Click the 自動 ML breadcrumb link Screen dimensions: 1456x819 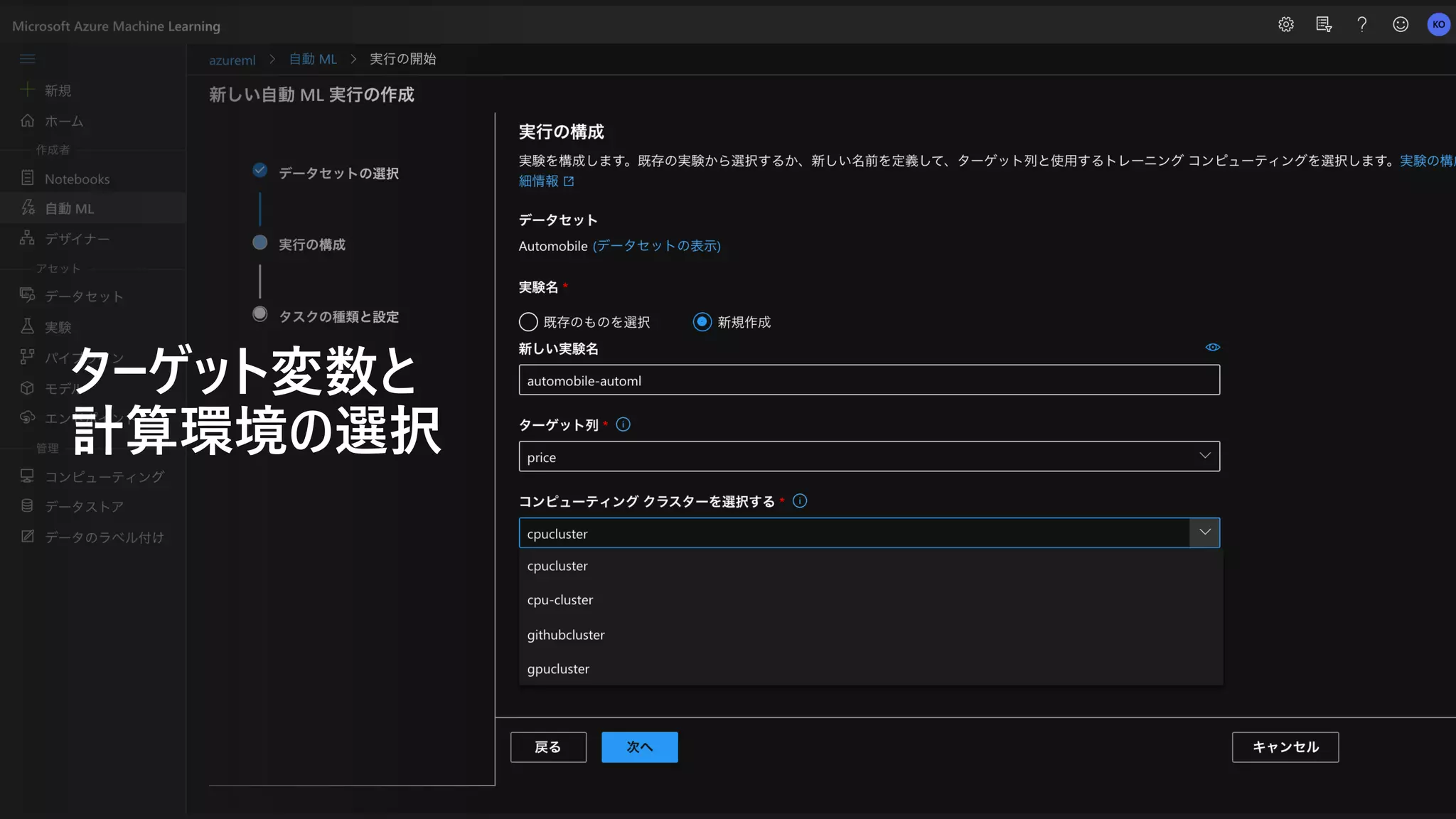tap(313, 59)
